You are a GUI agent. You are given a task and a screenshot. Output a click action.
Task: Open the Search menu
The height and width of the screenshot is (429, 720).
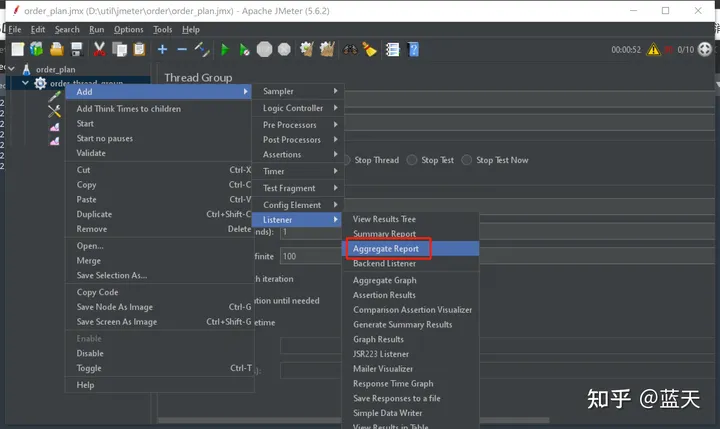(67, 29)
